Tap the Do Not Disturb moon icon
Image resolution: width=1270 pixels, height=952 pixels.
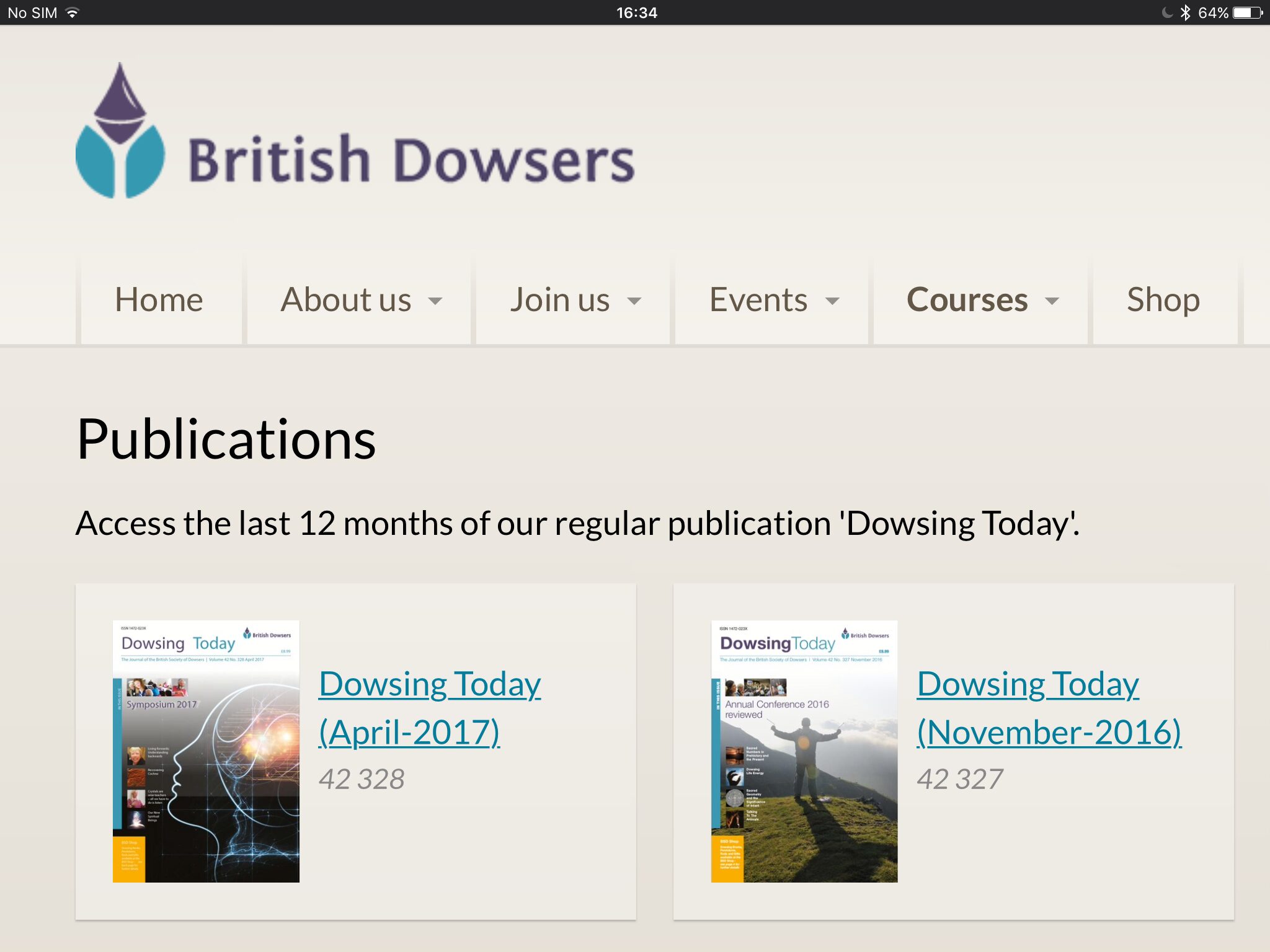tap(1166, 12)
